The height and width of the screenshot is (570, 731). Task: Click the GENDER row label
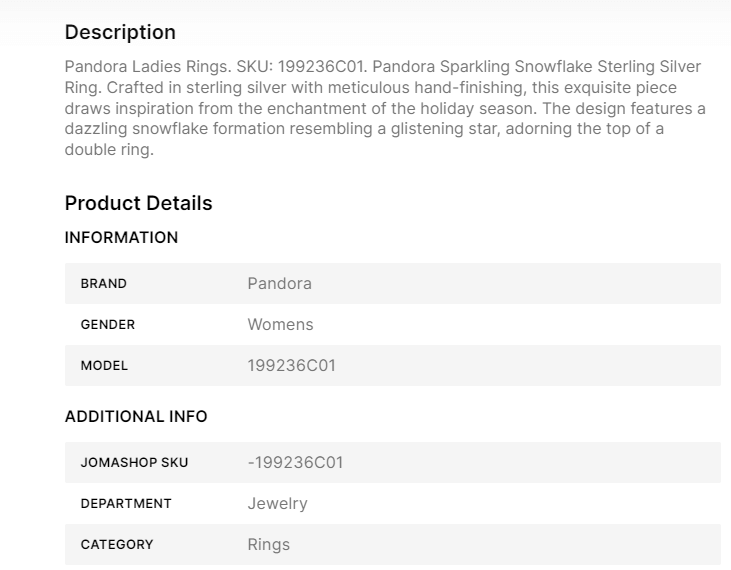point(107,325)
